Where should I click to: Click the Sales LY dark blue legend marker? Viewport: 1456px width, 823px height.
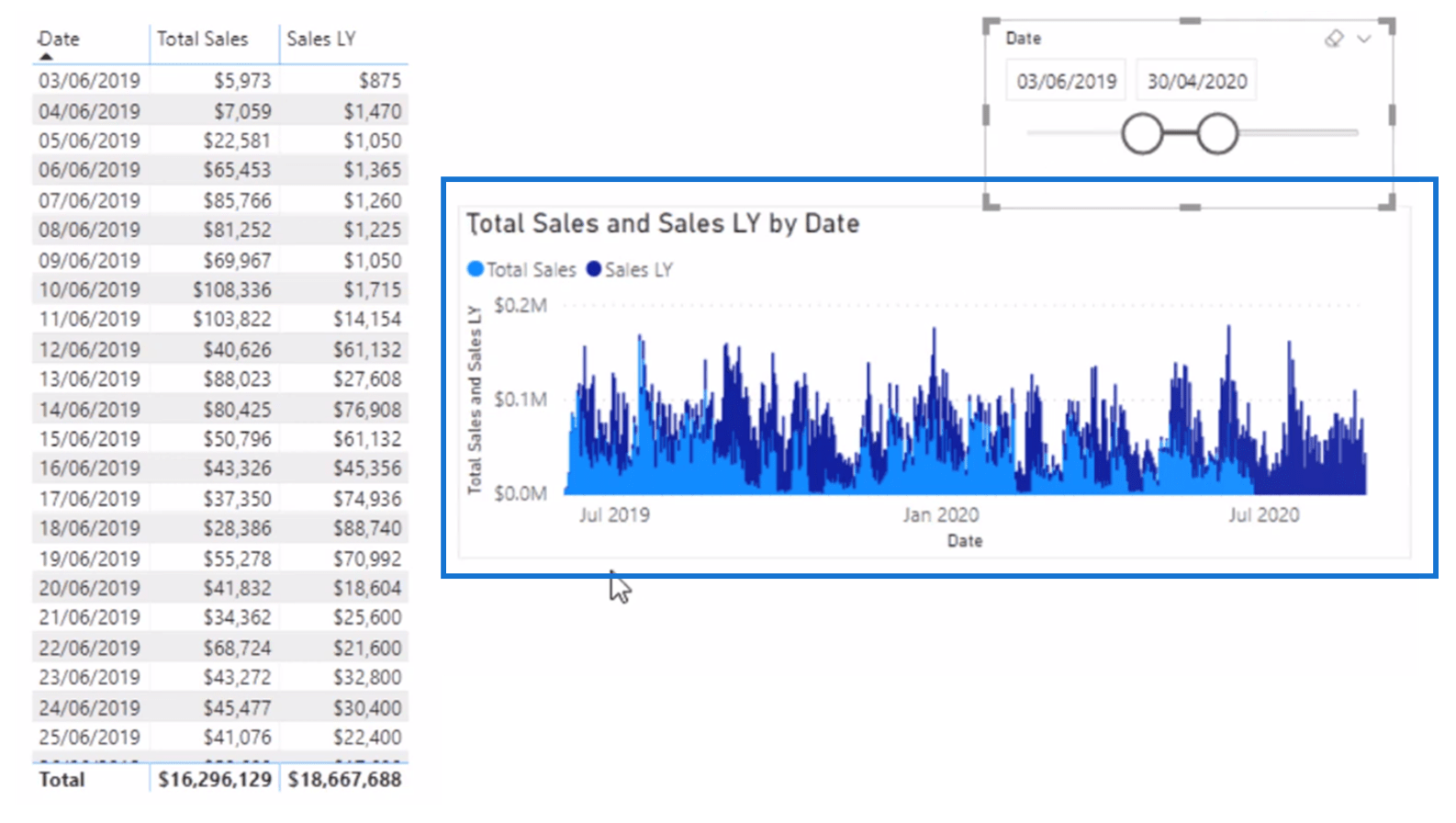pos(594,269)
